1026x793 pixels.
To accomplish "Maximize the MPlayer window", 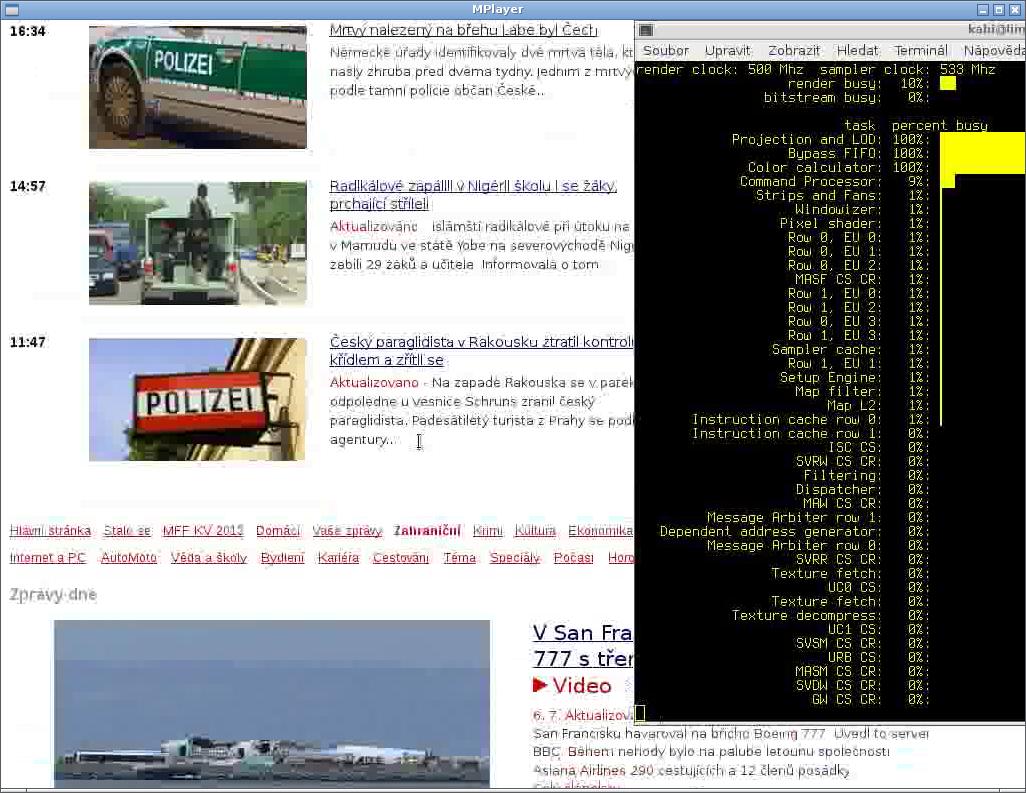I will [x=998, y=9].
